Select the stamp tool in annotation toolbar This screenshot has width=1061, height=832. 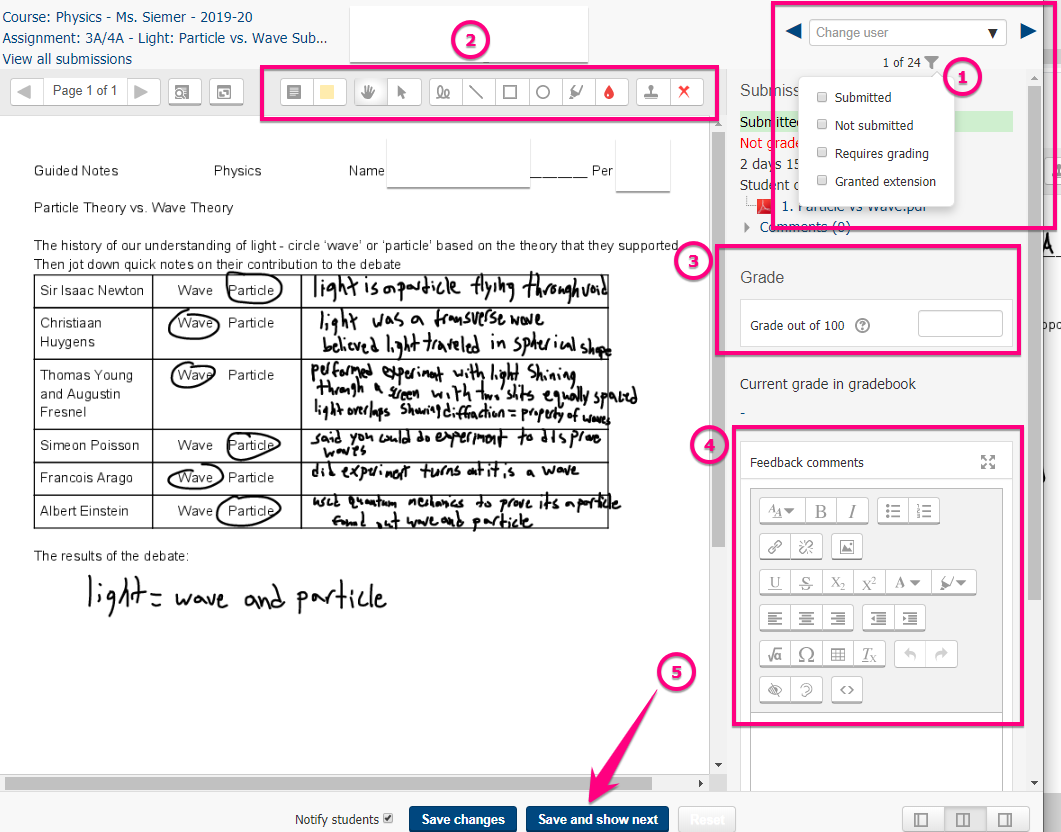click(650, 92)
